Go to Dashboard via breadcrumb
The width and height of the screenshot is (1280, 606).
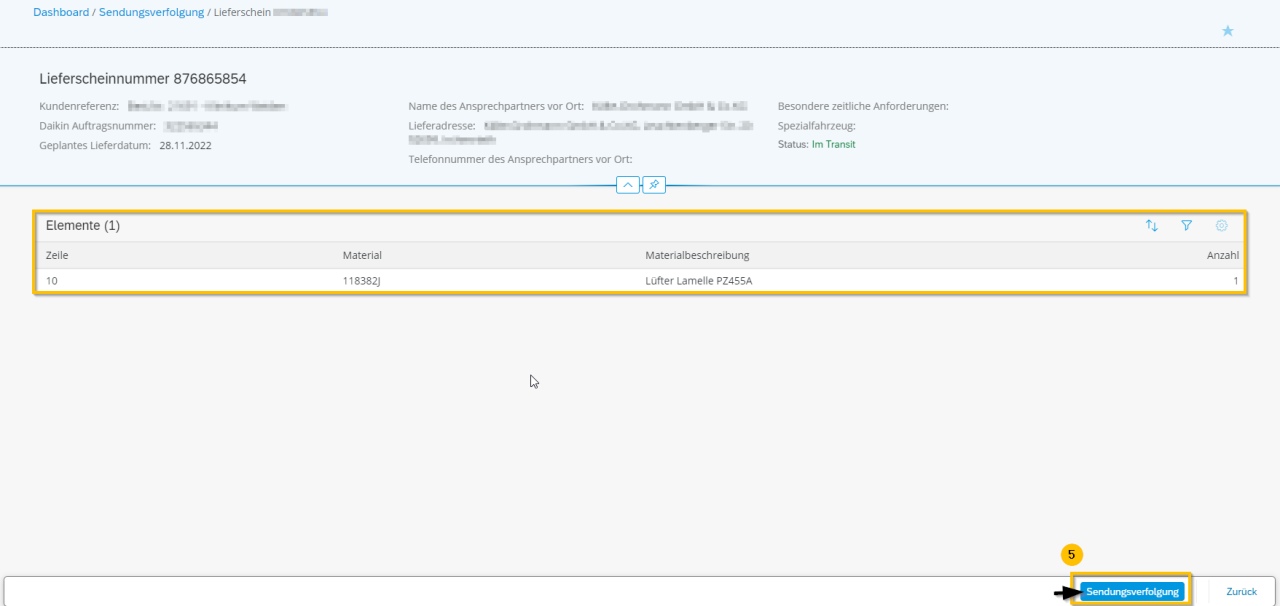61,12
